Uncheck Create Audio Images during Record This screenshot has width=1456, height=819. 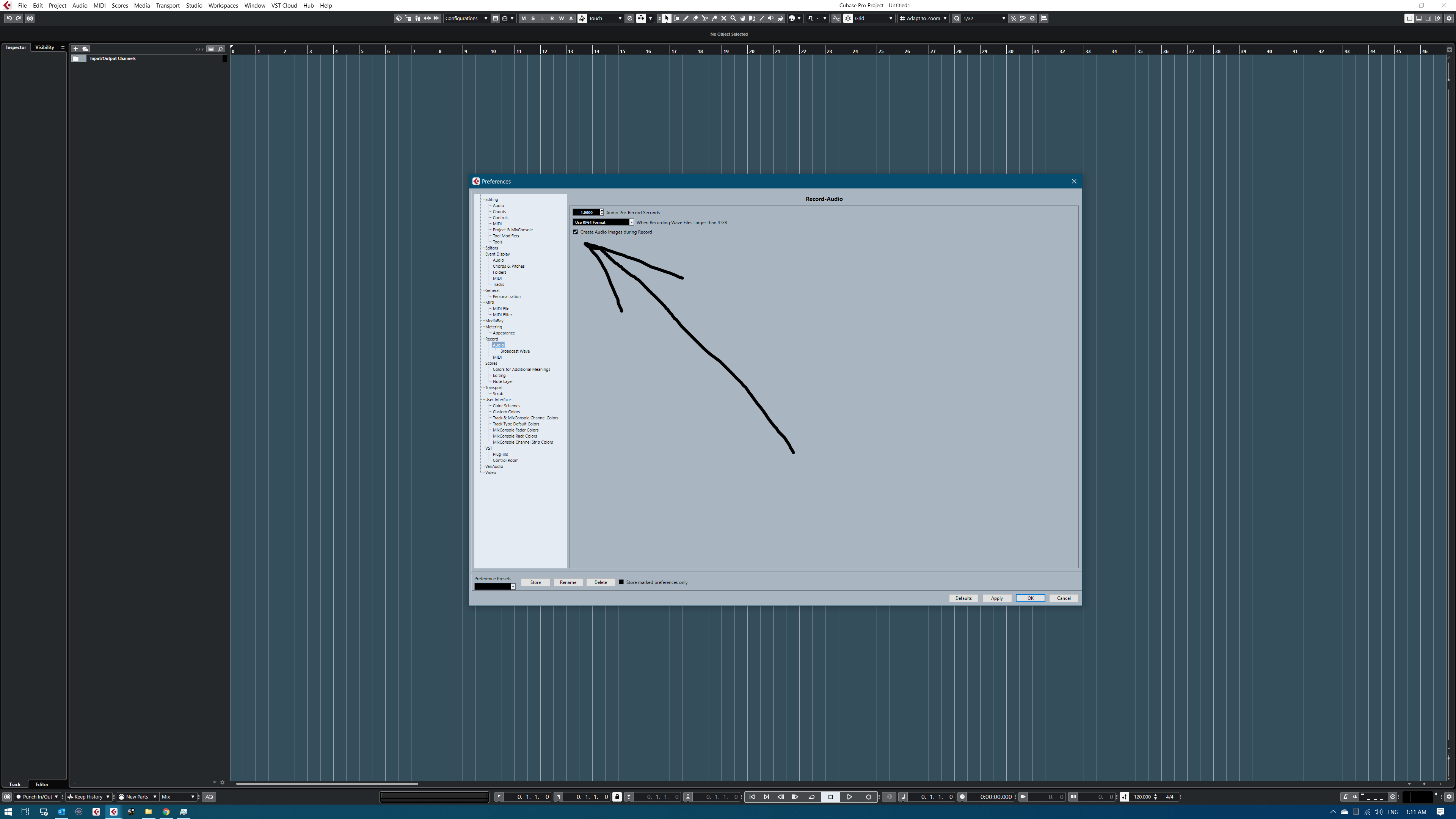click(576, 232)
